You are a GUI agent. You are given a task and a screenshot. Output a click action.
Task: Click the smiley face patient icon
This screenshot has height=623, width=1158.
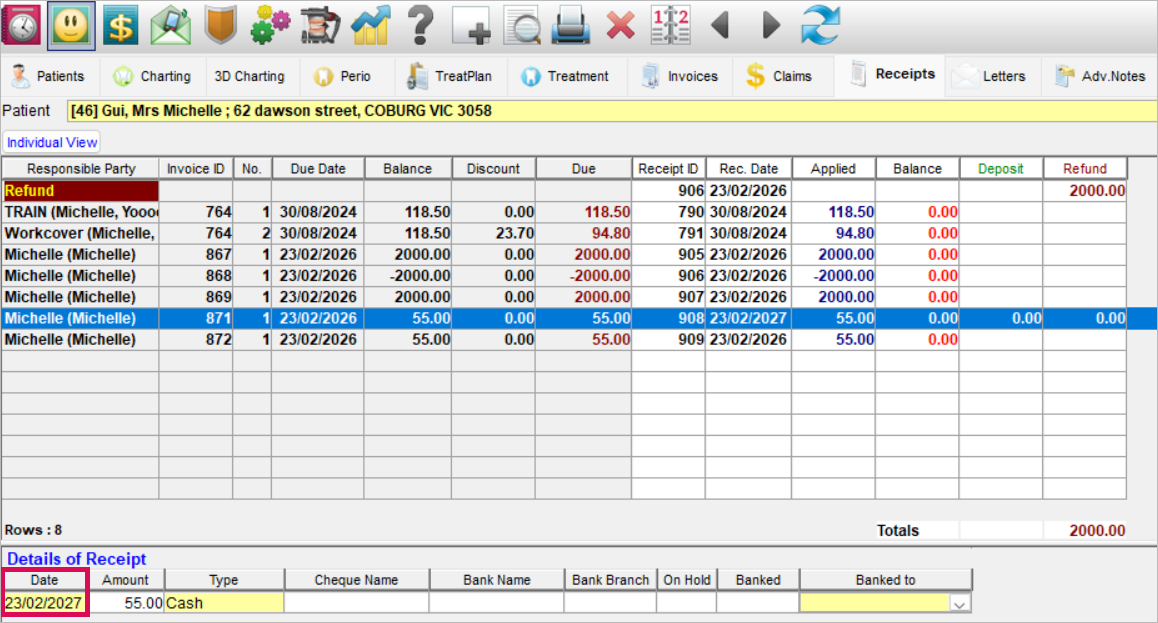pos(71,25)
